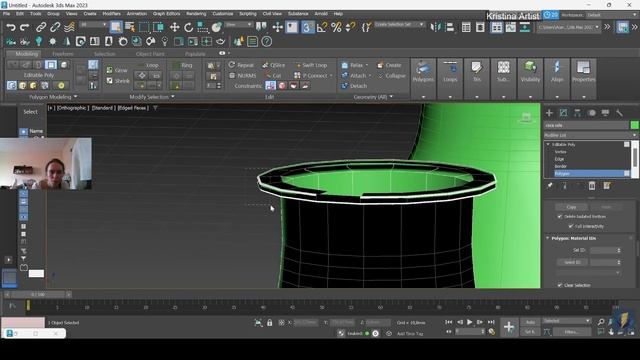Open Select by Name tool
The height and width of the screenshot is (360, 640).
pyautogui.click(x=130, y=27)
